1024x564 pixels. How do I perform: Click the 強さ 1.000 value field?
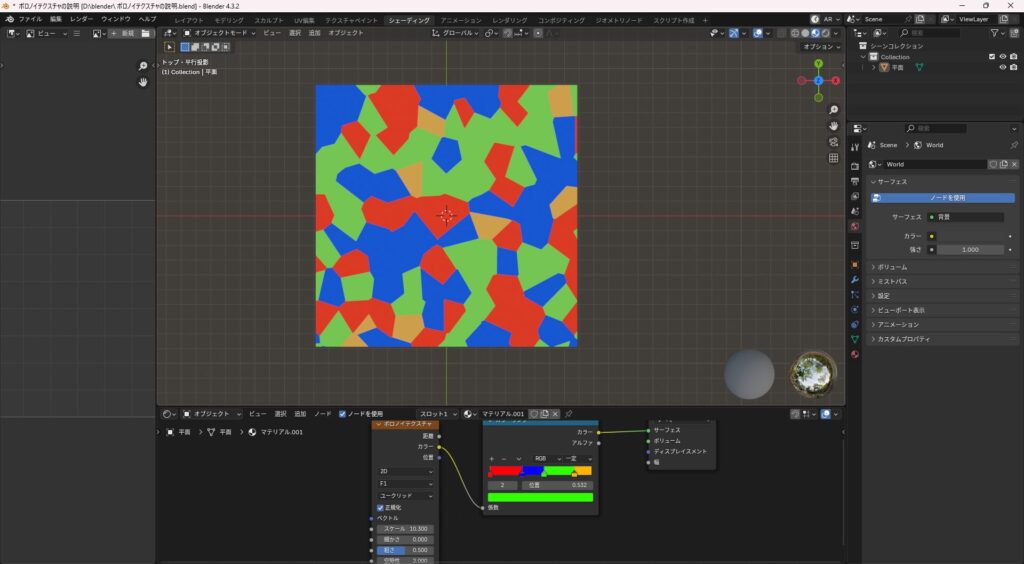[x=970, y=249]
